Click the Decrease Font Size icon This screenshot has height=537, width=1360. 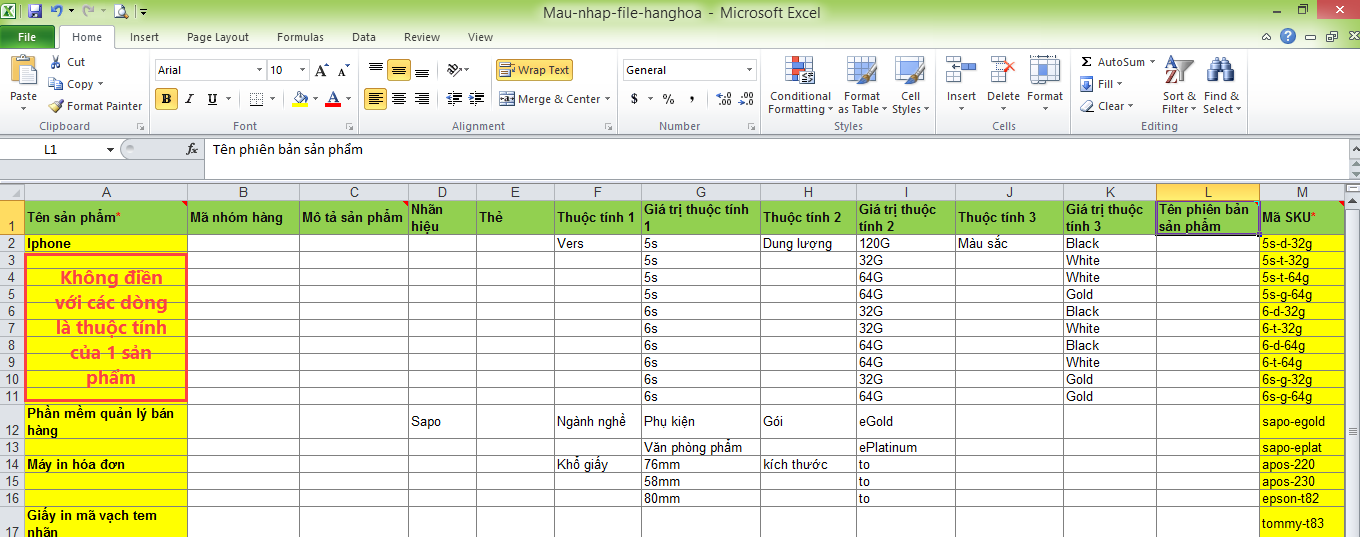click(x=343, y=70)
